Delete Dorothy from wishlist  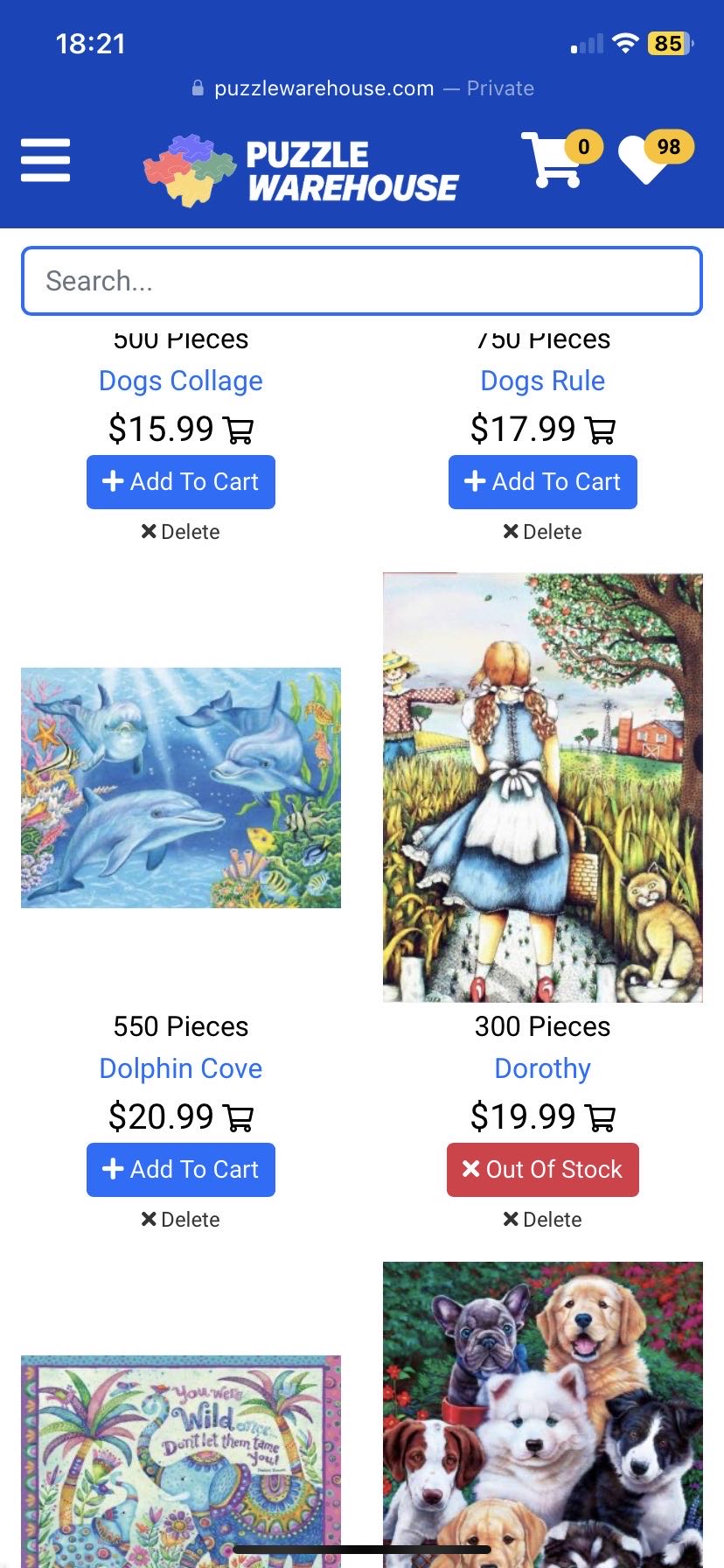[543, 1220]
